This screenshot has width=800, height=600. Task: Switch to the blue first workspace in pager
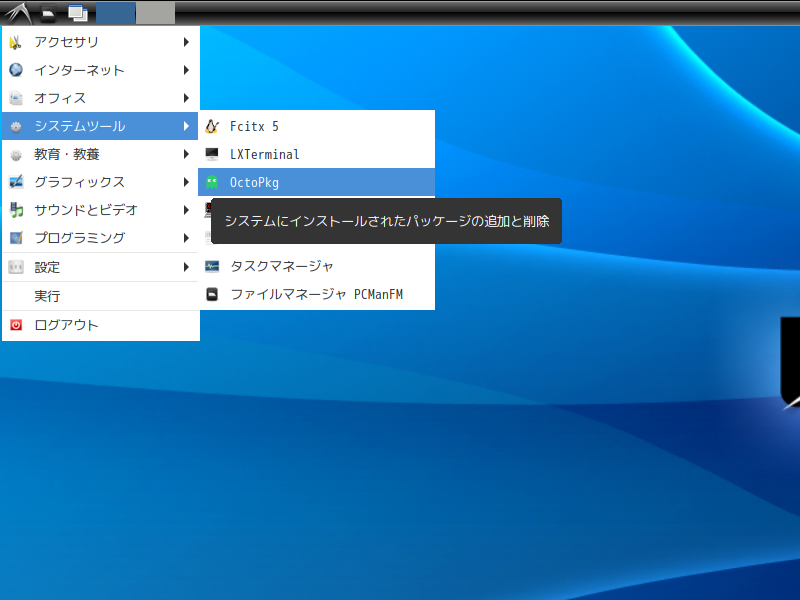coord(115,13)
